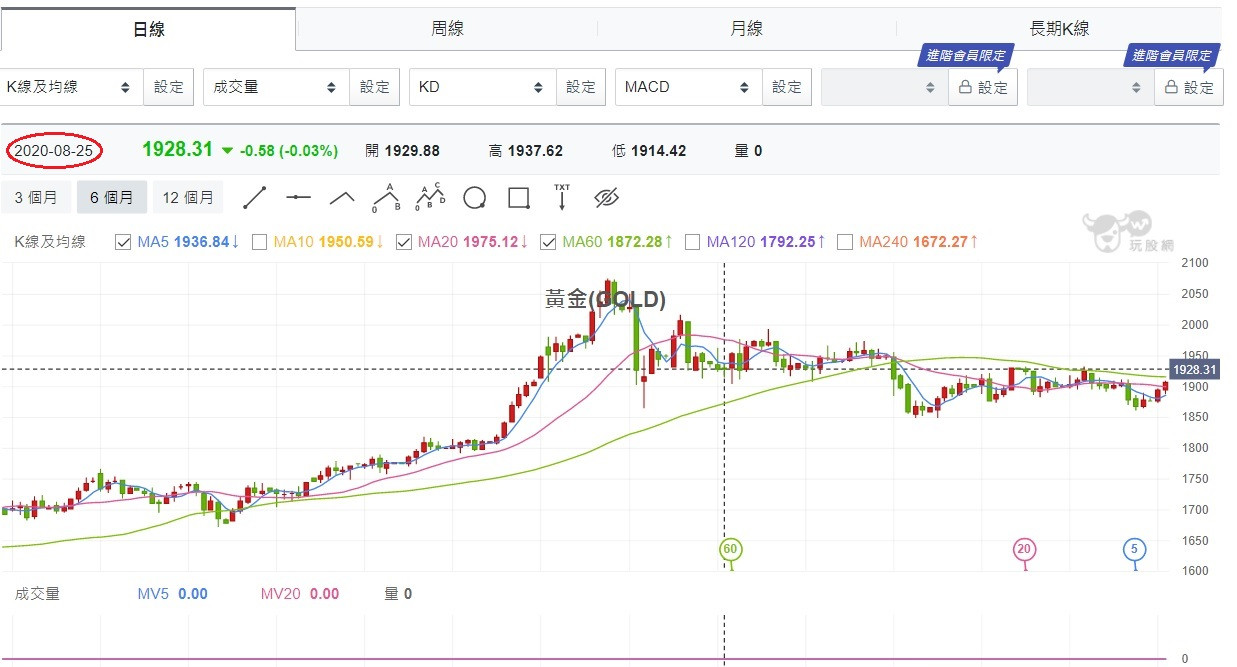Open the K線及均線 dropdown
Viewport: 1237px width, 667px height.
pos(70,87)
